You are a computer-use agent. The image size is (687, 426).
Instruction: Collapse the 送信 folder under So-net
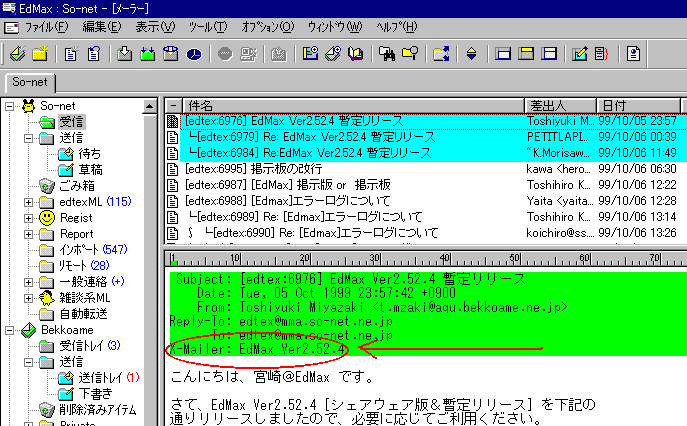(x=28, y=138)
